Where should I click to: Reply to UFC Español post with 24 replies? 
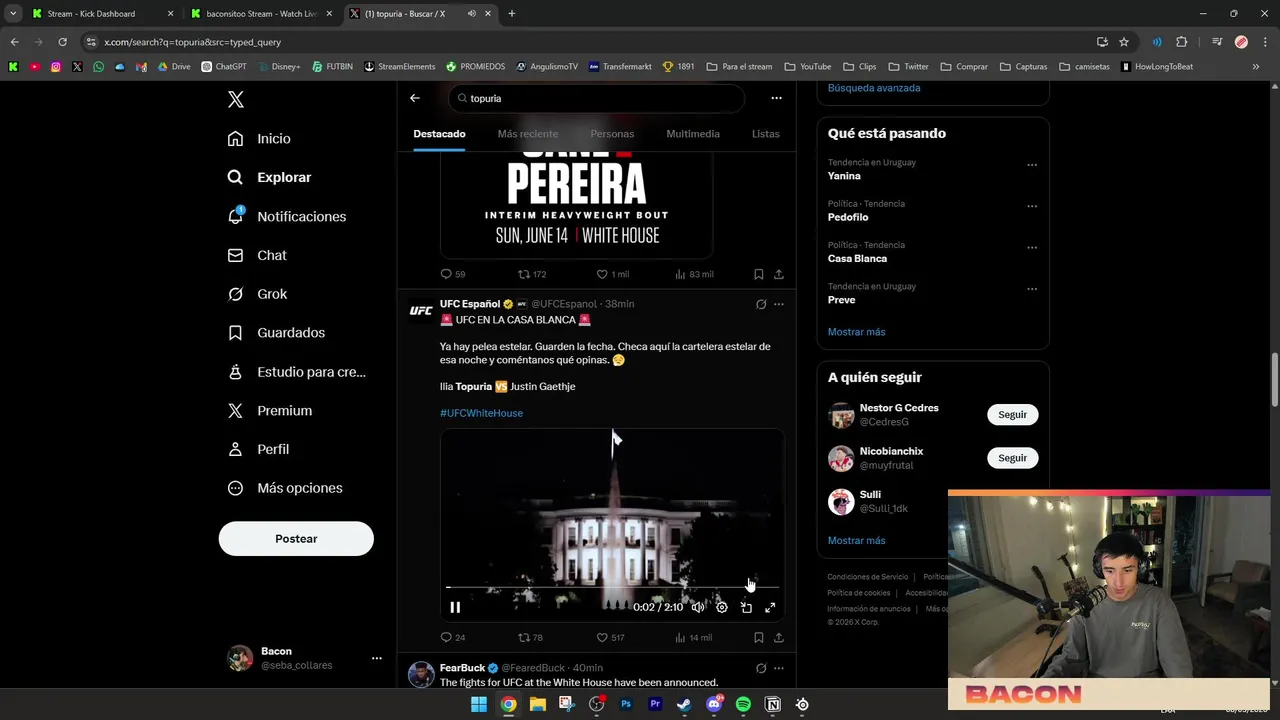pos(453,637)
